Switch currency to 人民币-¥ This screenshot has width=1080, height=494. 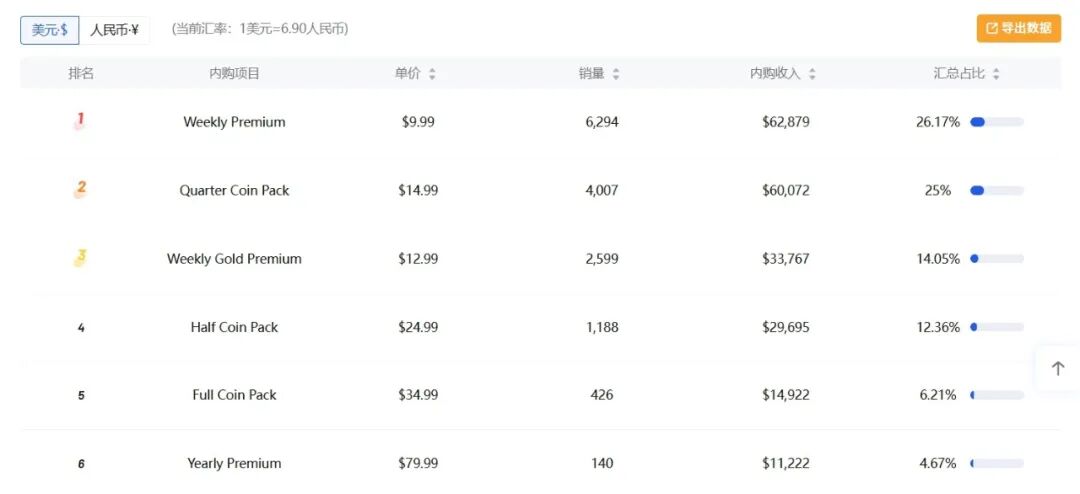114,30
